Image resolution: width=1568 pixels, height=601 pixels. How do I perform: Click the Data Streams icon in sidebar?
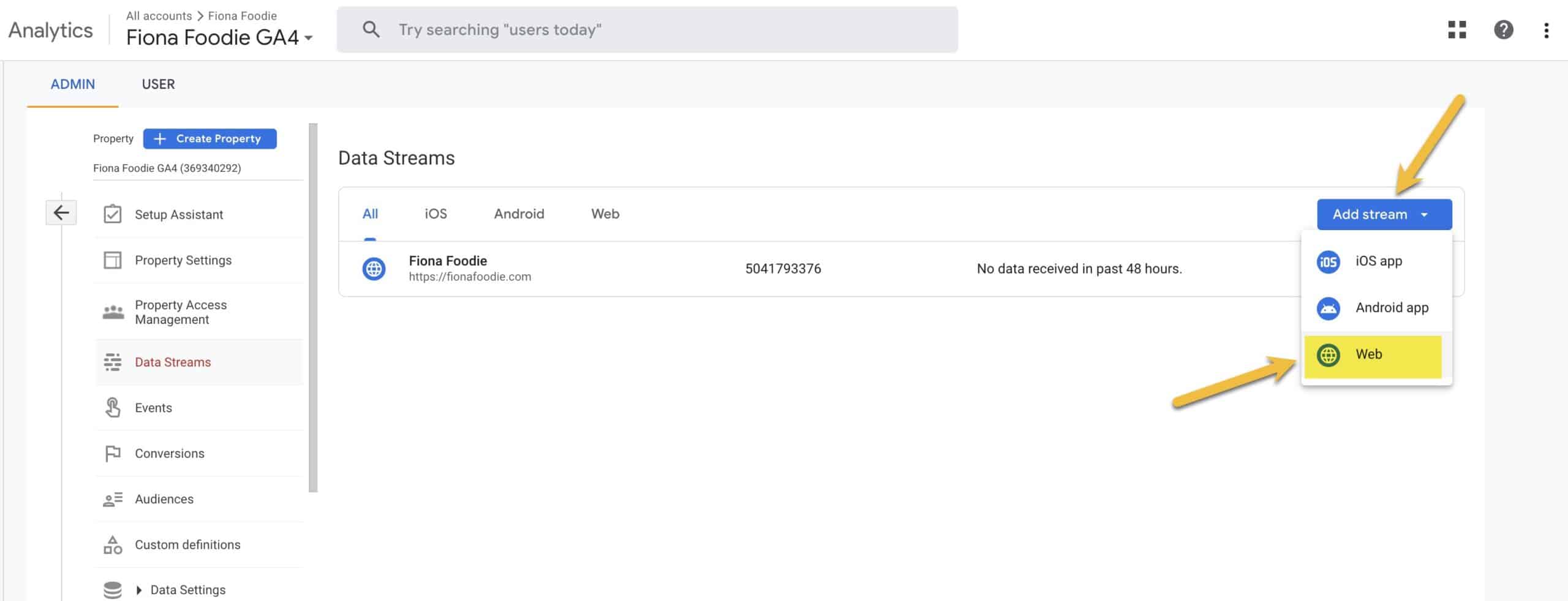113,362
